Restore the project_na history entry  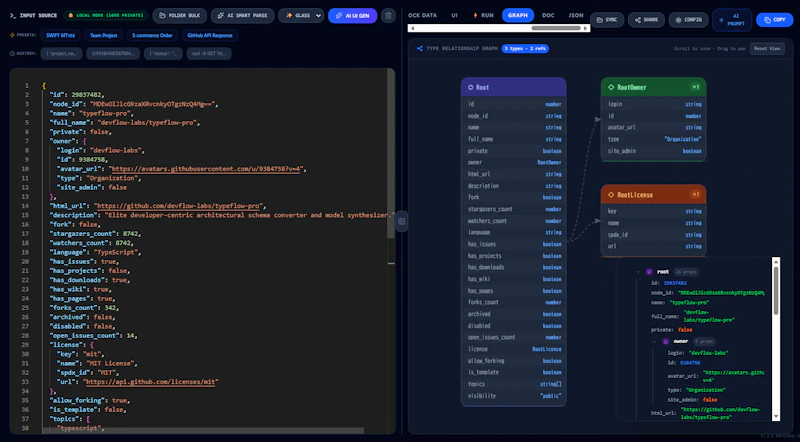[61, 53]
